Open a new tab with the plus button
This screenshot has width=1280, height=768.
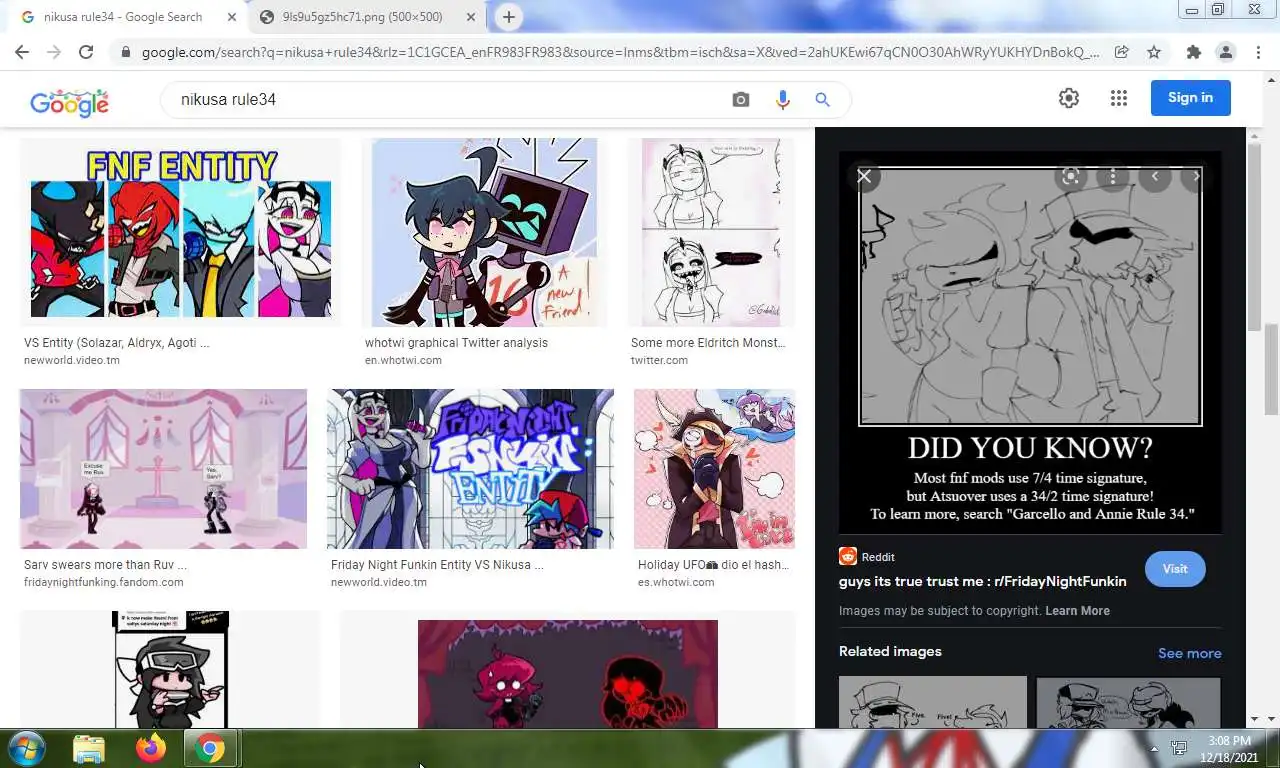point(509,17)
